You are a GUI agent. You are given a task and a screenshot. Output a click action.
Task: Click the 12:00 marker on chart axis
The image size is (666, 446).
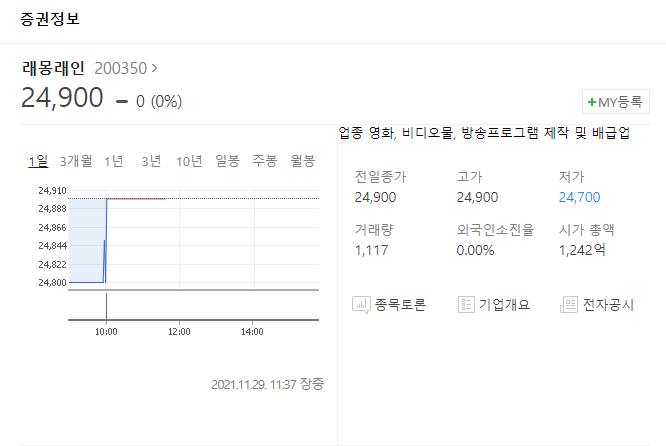179,332
